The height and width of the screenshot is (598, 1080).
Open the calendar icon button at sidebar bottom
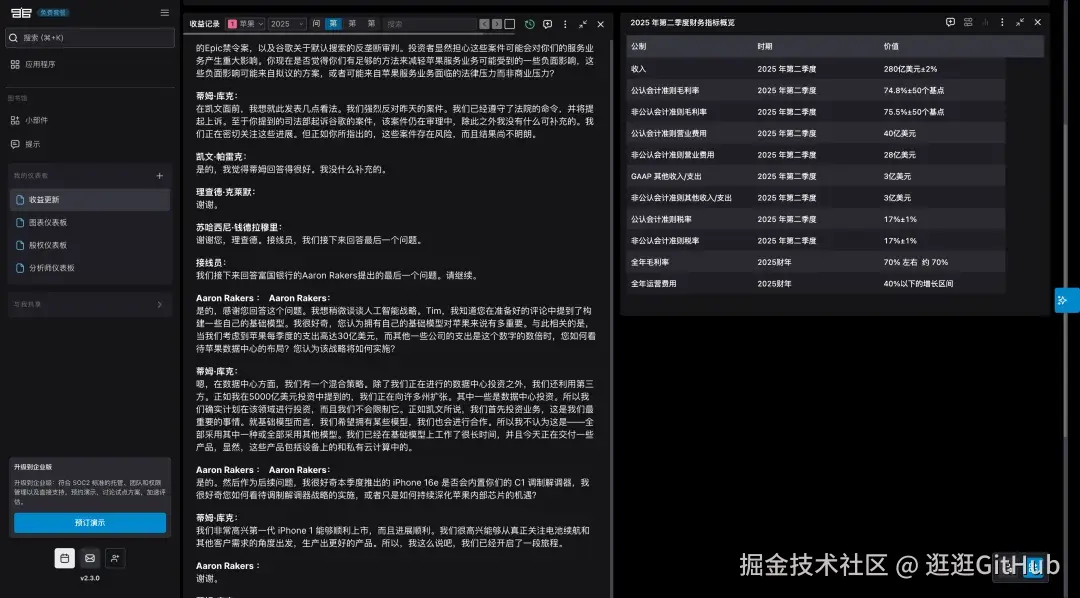coord(65,558)
